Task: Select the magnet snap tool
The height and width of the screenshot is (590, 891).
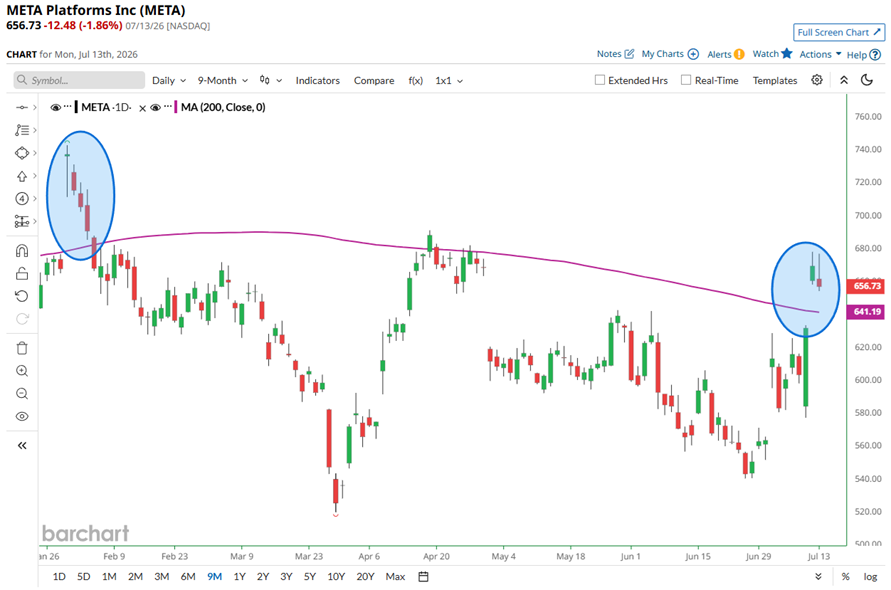Action: [x=22, y=251]
